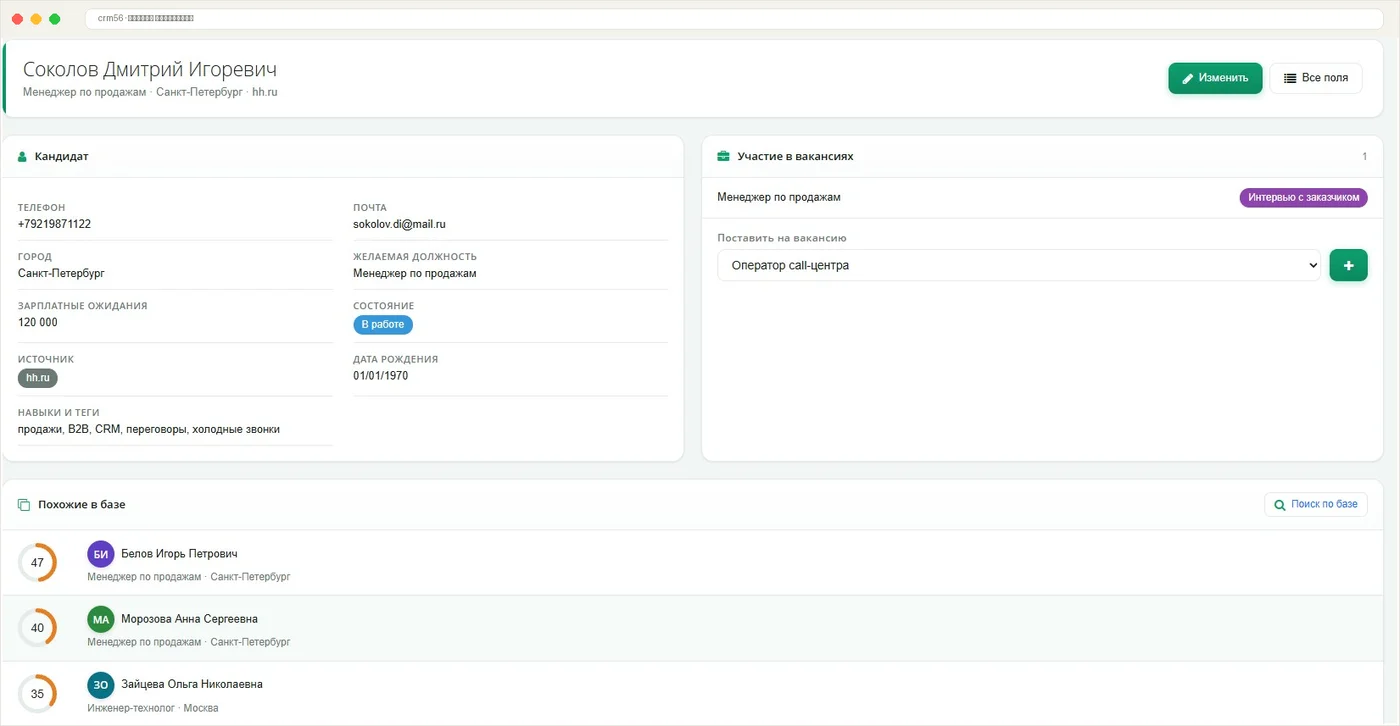The height and width of the screenshot is (726, 1400).
Task: Click the vacancies count 1
Action: 1364,157
